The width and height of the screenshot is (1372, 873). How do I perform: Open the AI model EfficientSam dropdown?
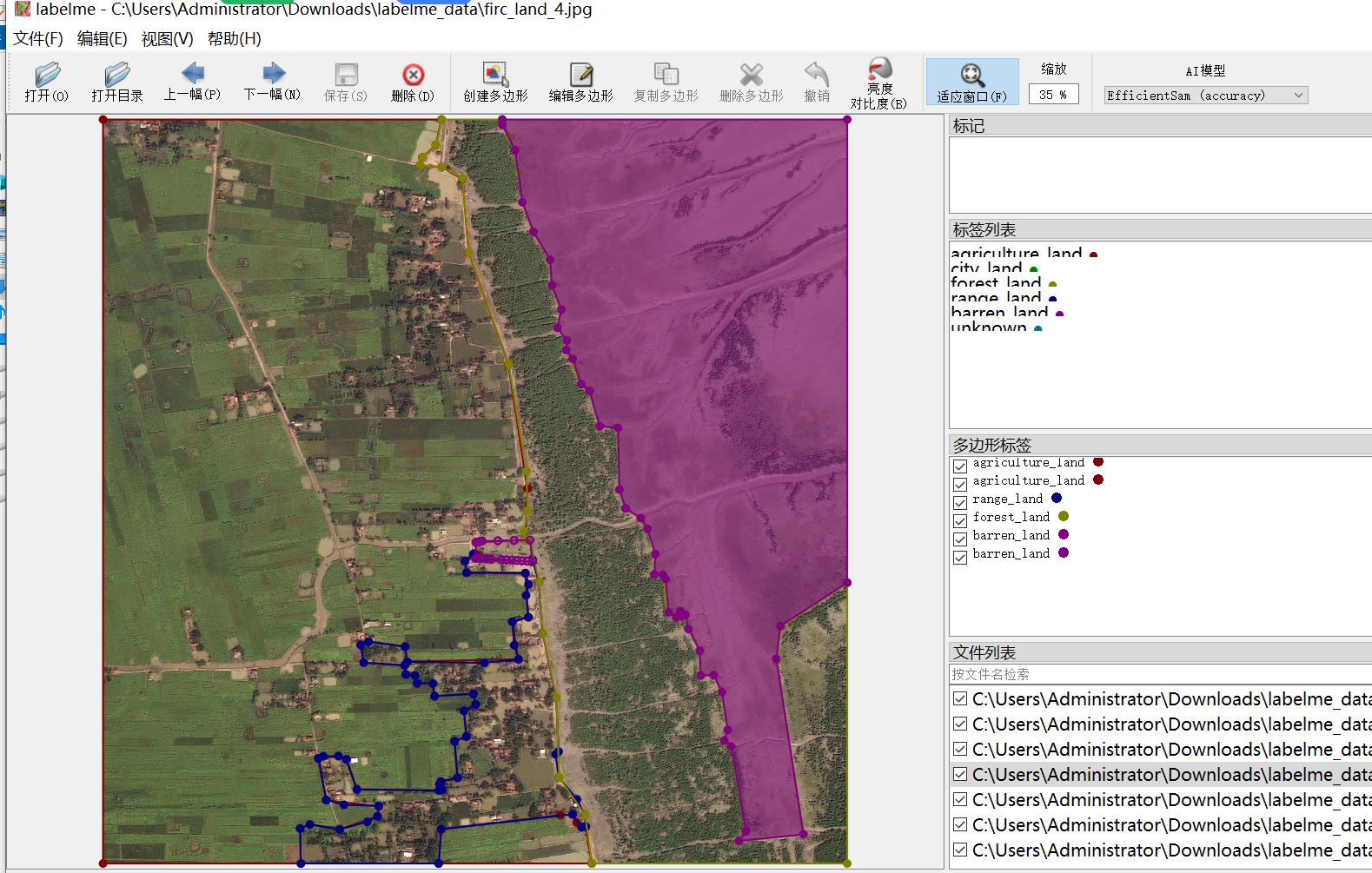(x=1205, y=96)
